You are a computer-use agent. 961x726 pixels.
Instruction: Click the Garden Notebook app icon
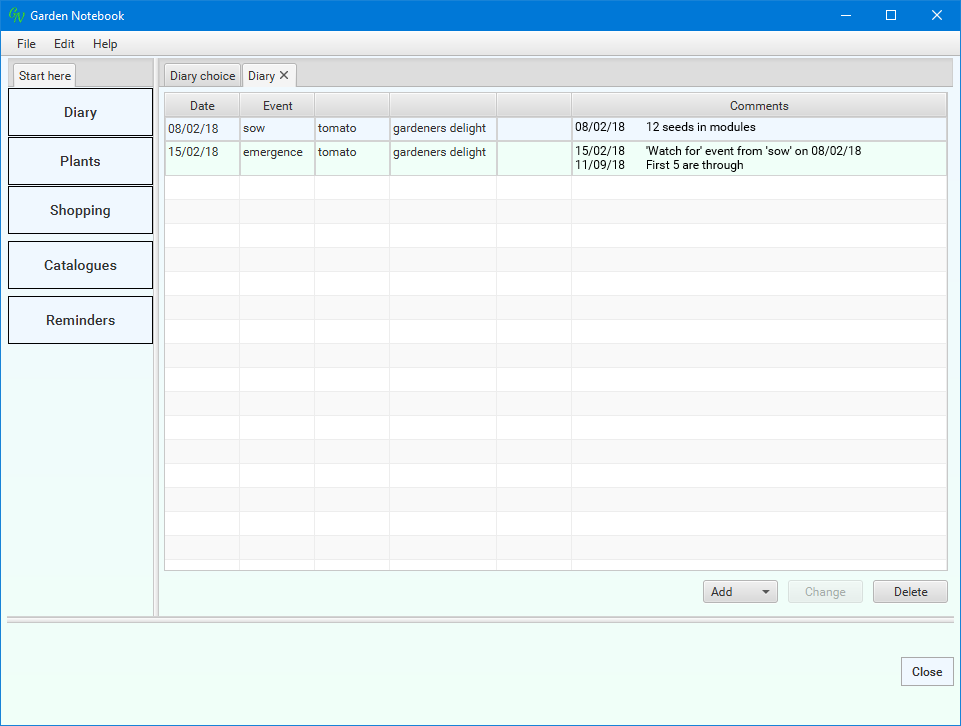tap(16, 15)
